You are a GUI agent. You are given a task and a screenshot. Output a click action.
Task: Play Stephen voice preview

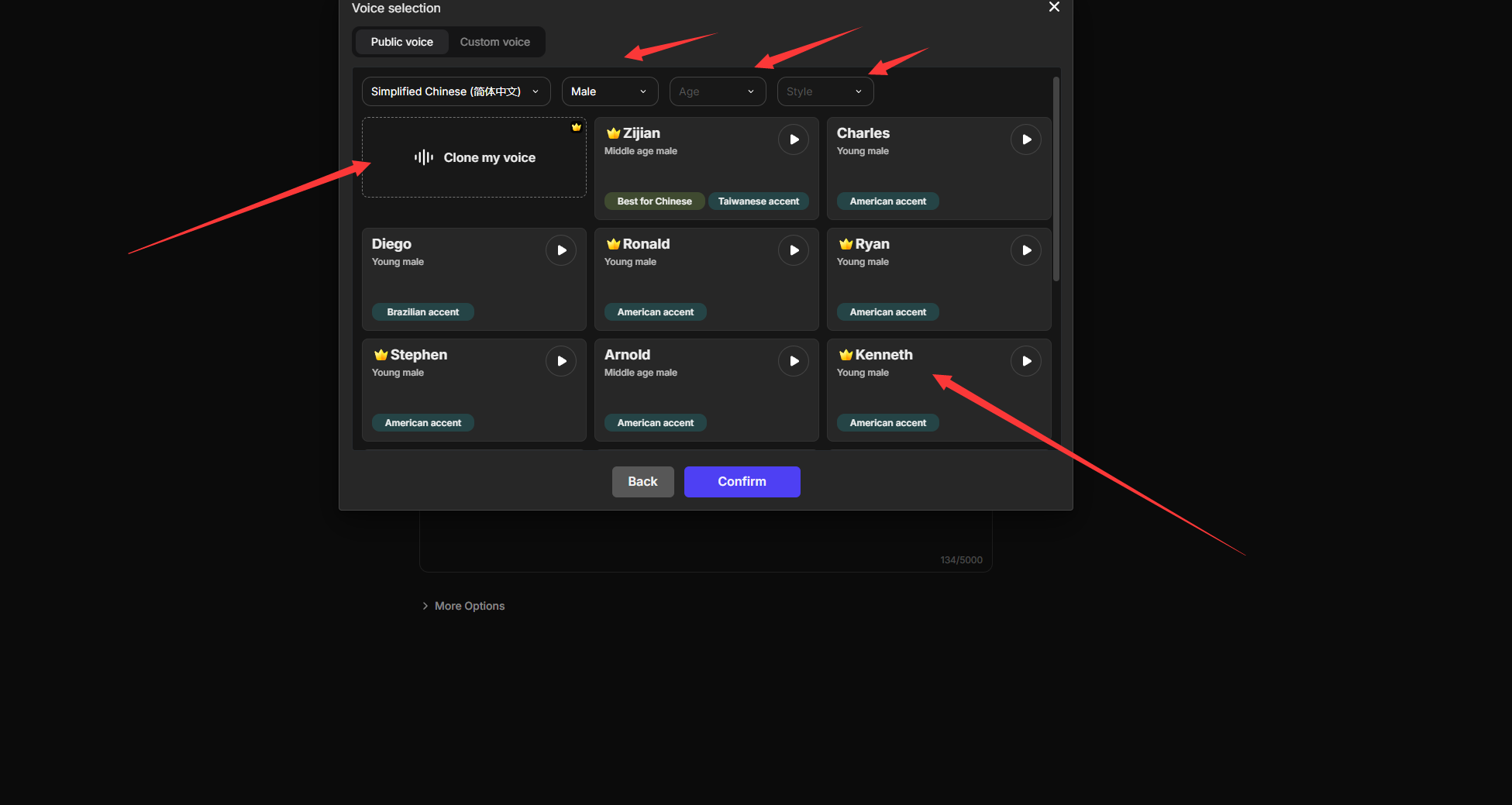pyautogui.click(x=561, y=361)
